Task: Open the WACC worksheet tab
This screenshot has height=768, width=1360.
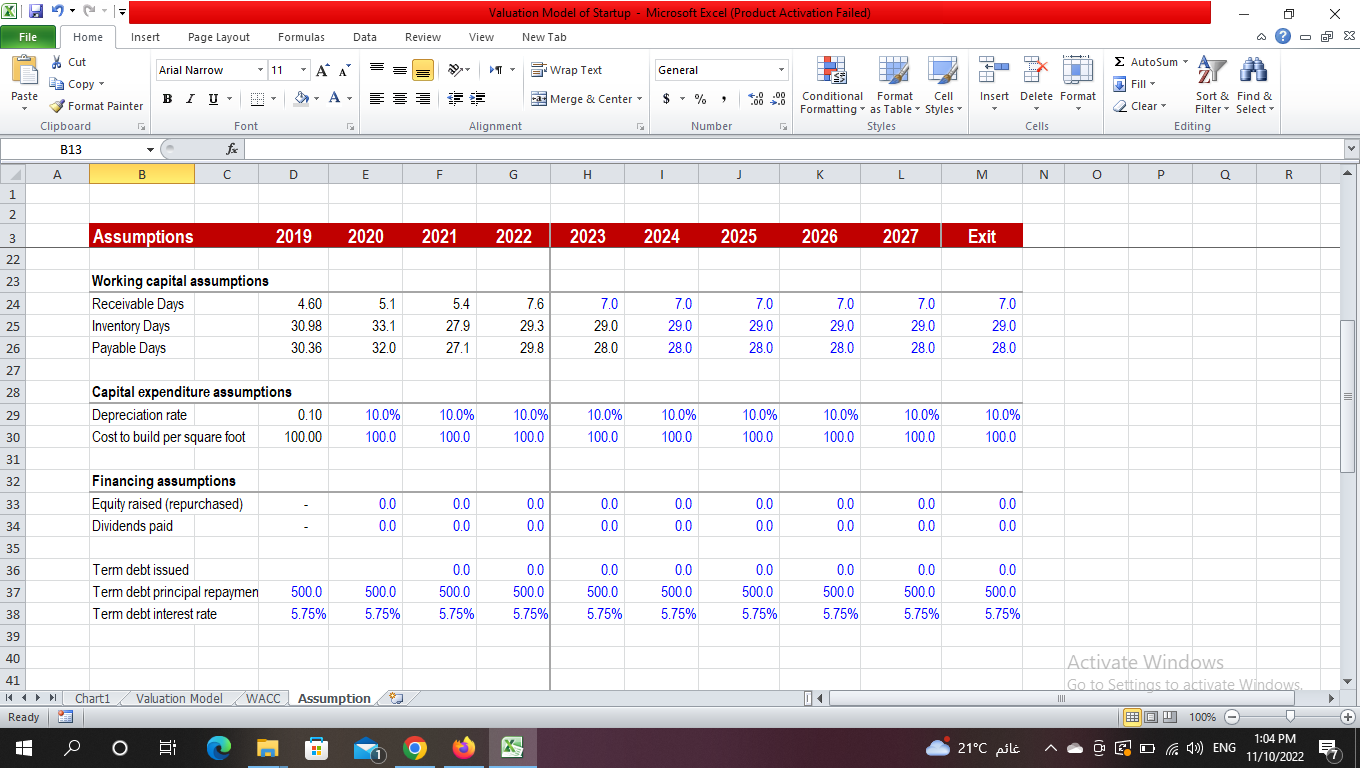Action: point(261,698)
